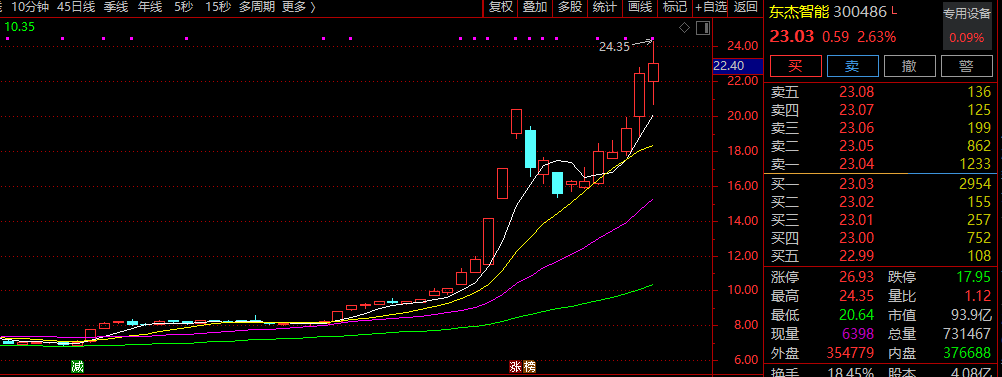1002x377 pixels.
Task: Click the green 减 marker on timeline
Action: [77, 367]
